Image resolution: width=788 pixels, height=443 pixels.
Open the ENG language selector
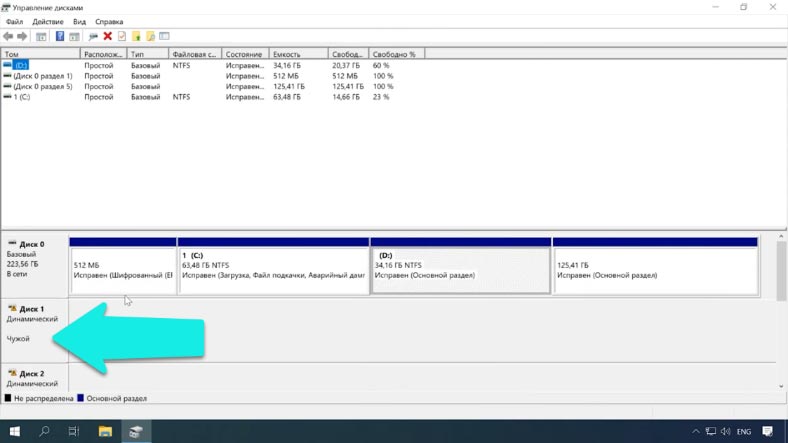click(743, 432)
